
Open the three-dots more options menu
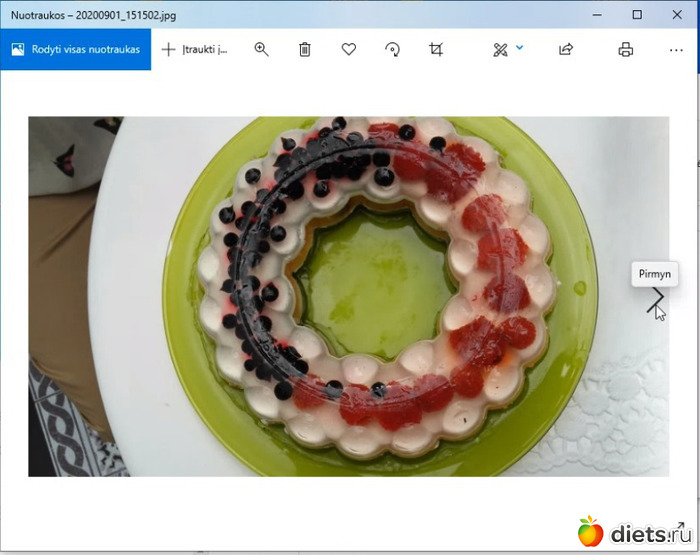[676, 49]
